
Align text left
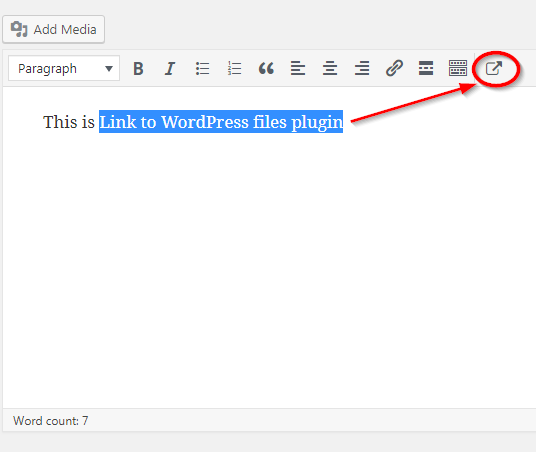click(298, 69)
